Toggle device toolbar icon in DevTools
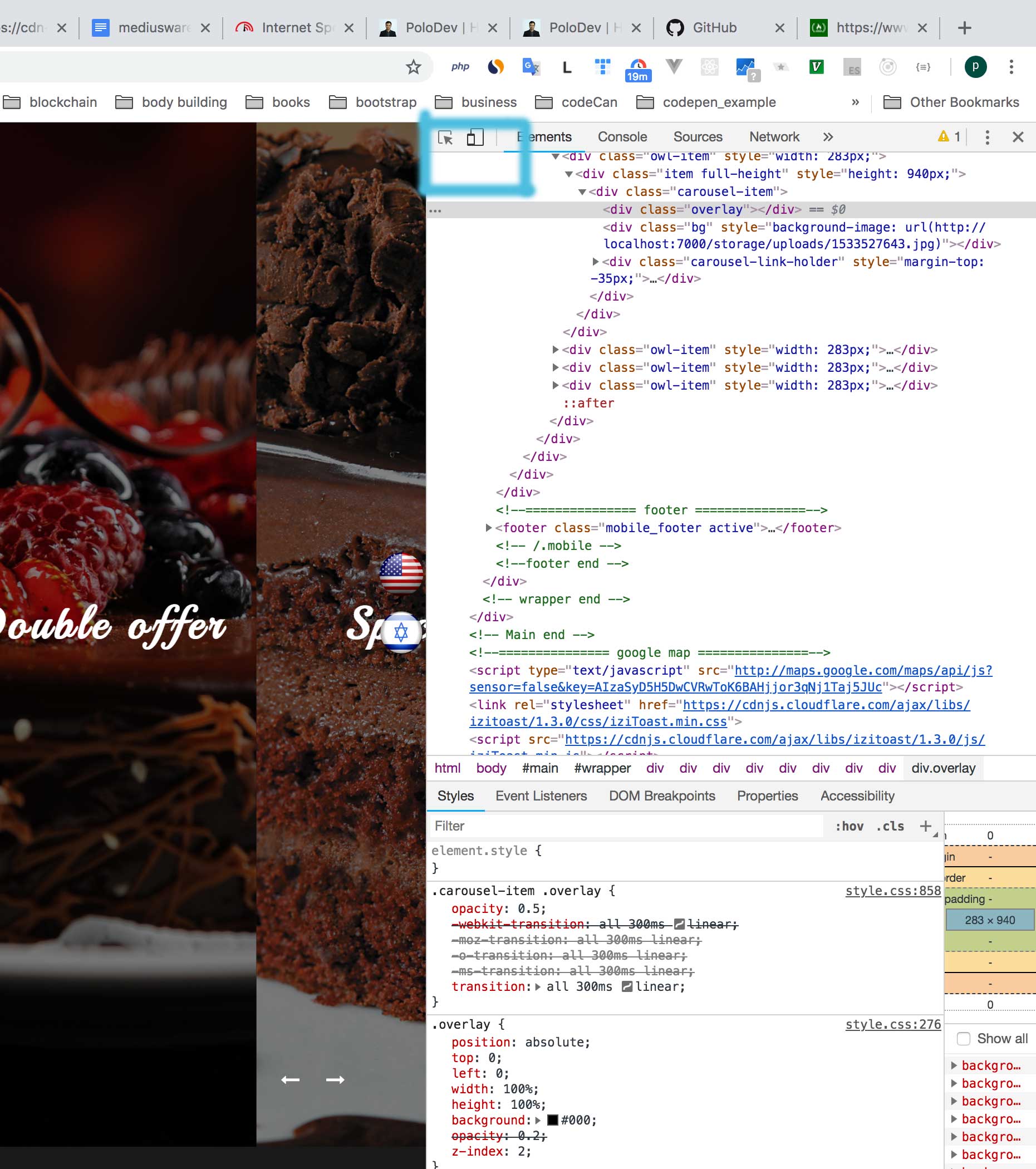Image resolution: width=1036 pixels, height=1169 pixels. coord(475,137)
